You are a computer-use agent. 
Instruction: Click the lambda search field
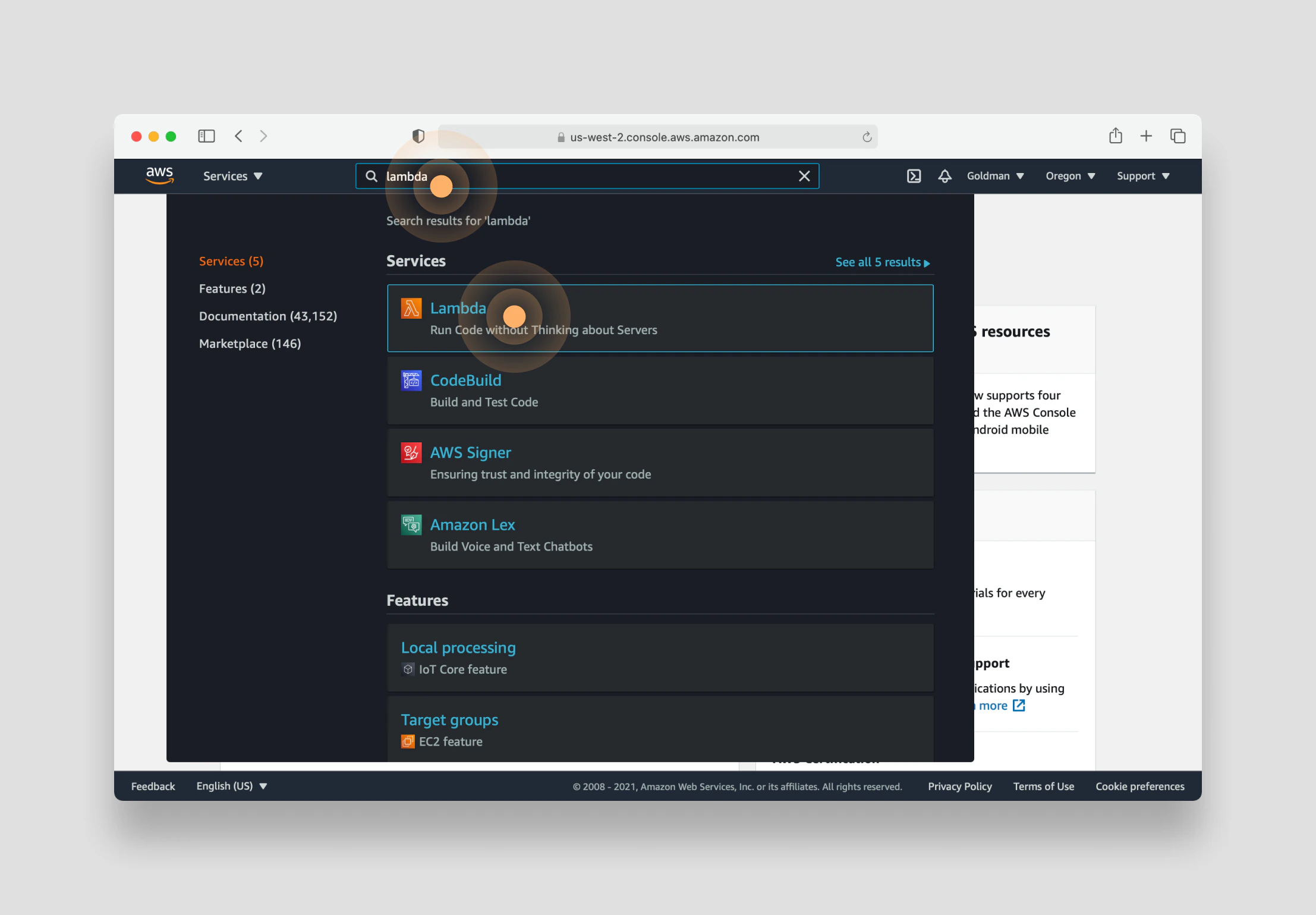click(x=587, y=176)
